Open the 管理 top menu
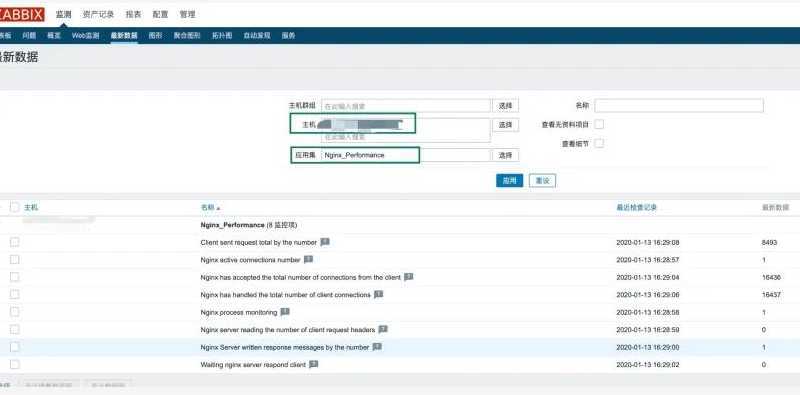 (187, 15)
